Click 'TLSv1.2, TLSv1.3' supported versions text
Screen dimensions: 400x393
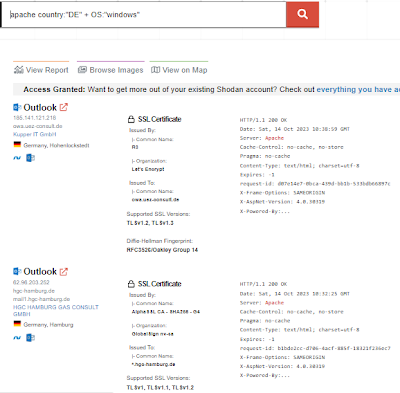click(150, 223)
